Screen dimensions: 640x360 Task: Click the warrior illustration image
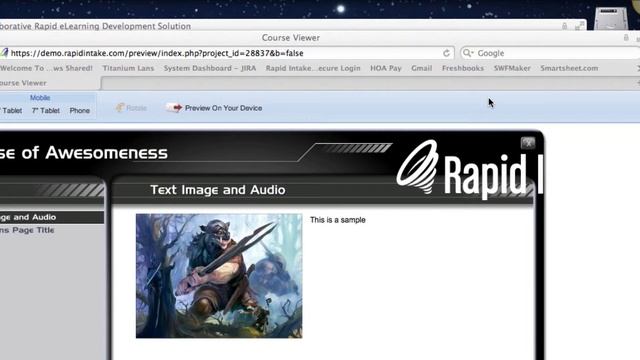[219, 276]
